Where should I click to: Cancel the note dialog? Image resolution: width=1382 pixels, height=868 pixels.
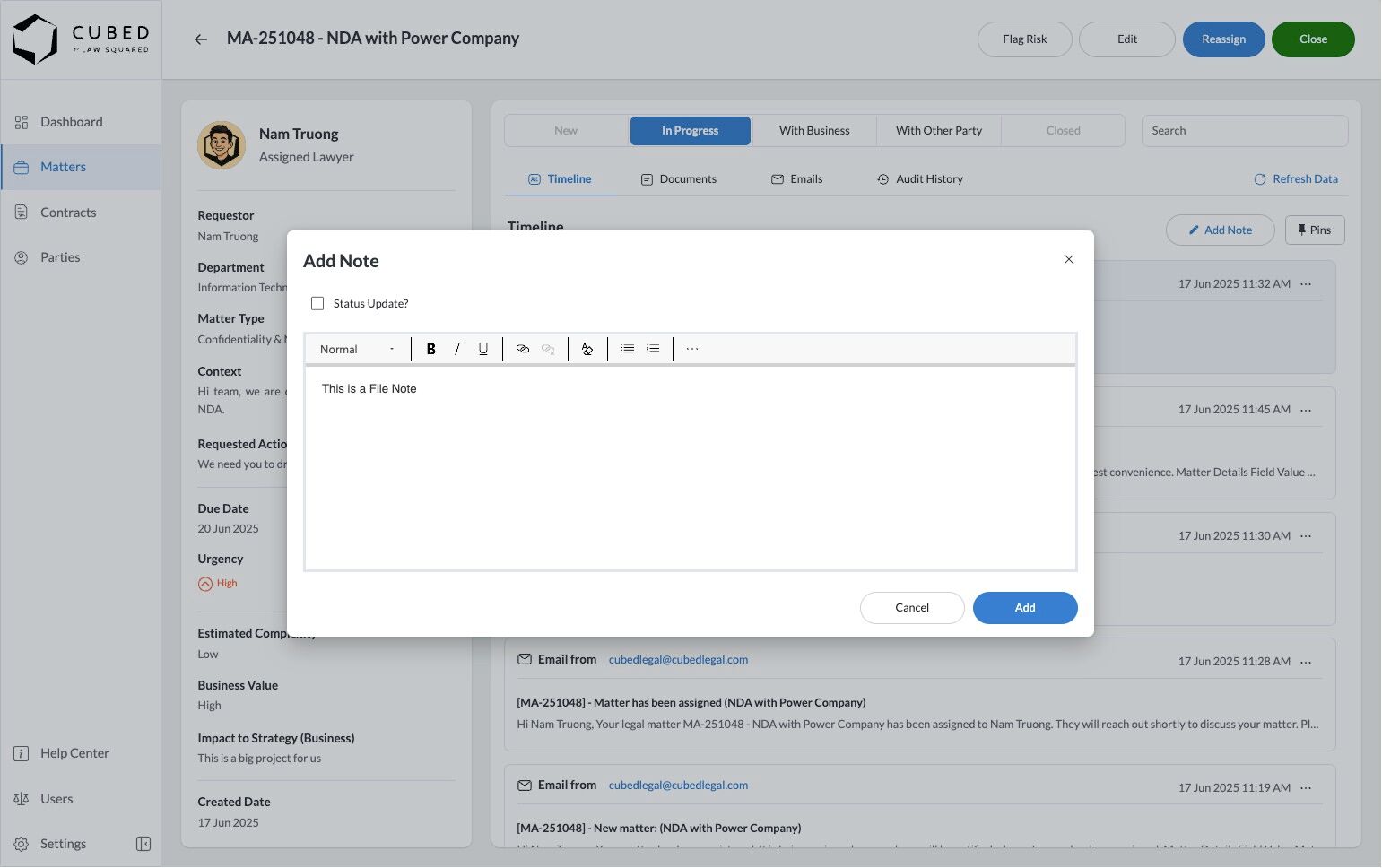pyautogui.click(x=912, y=608)
